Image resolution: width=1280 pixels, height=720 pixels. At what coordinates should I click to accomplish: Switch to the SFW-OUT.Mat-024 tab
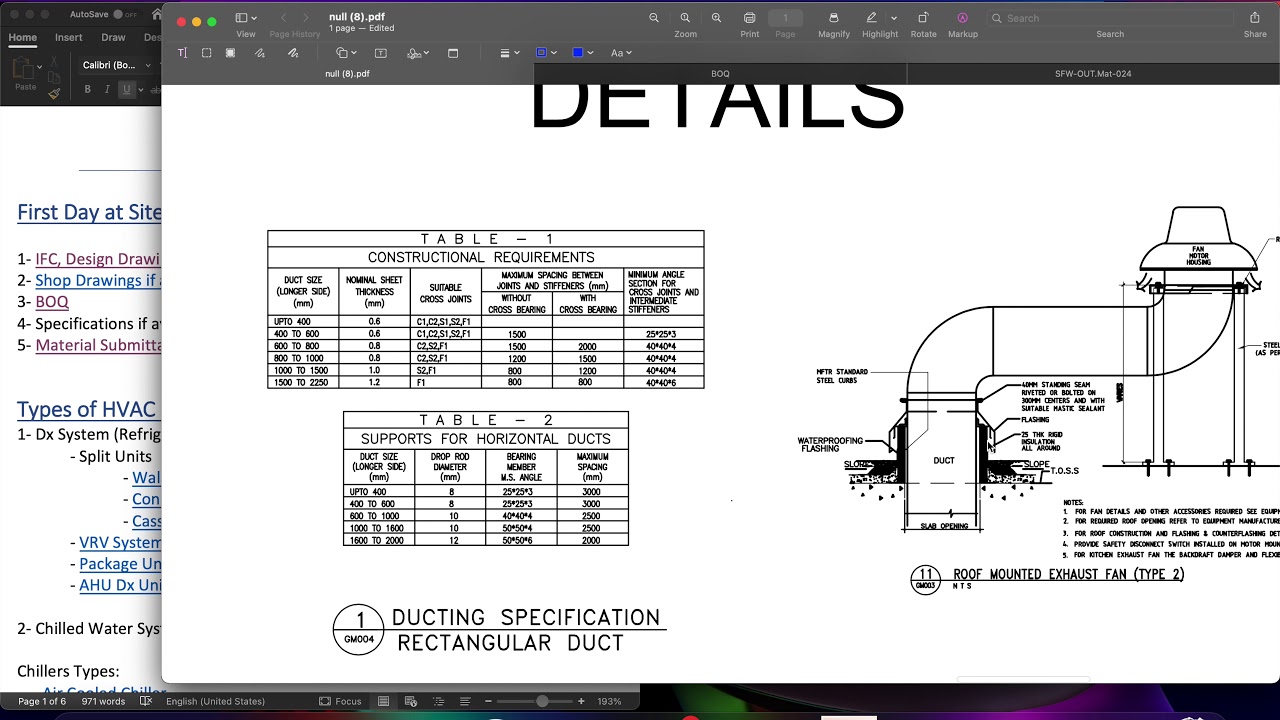pyautogui.click(x=1093, y=74)
